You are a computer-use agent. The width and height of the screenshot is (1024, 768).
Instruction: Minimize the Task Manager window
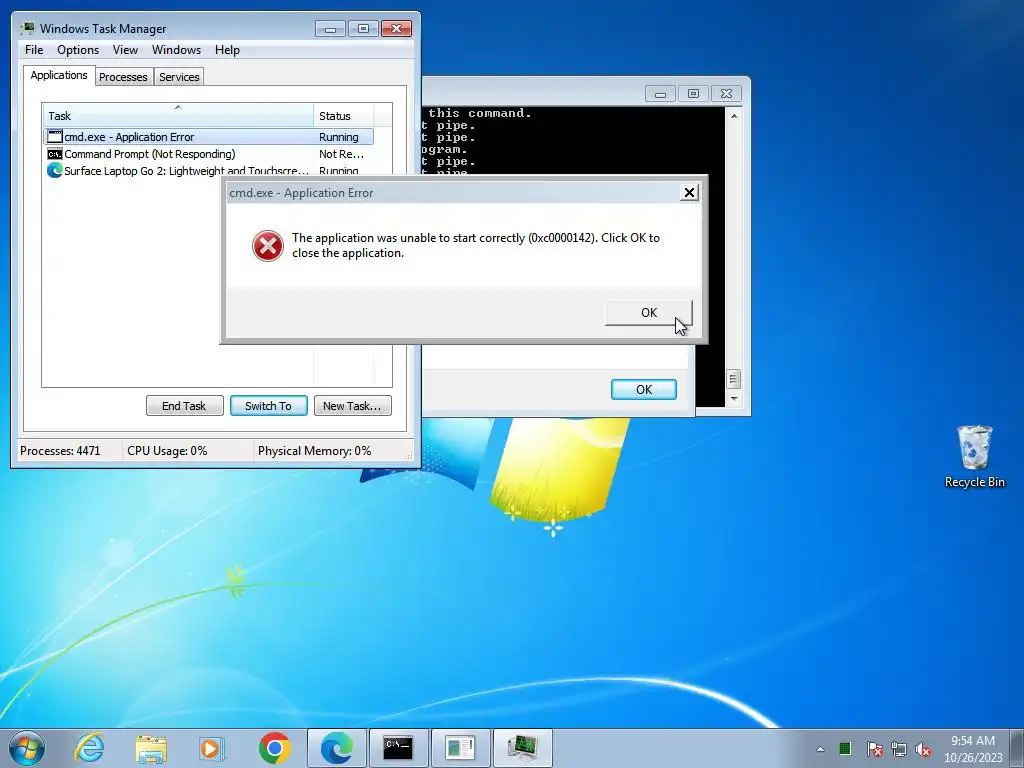tap(330, 29)
